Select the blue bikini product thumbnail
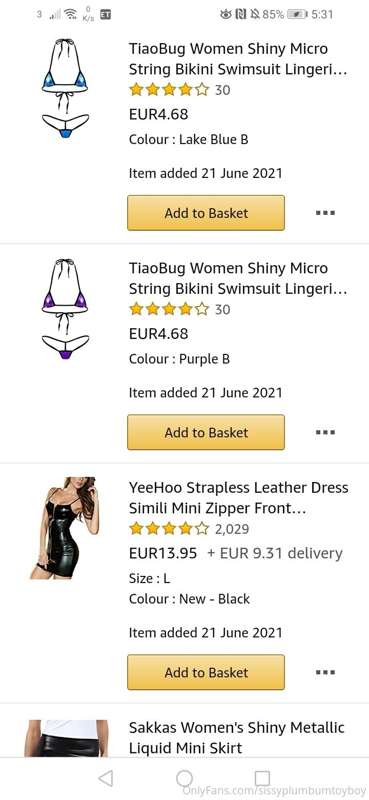Viewport: 369px width, 800px height. click(x=65, y=89)
